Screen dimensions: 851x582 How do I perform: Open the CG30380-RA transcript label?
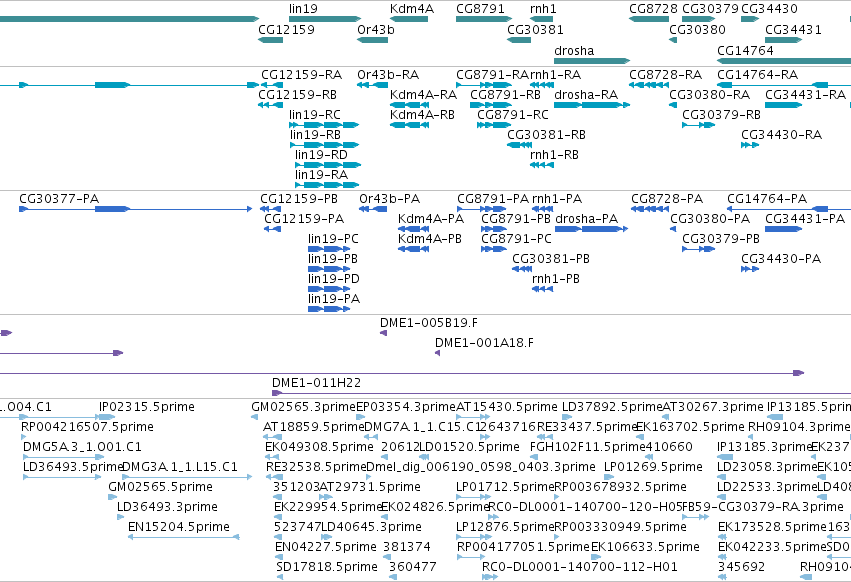click(709, 94)
